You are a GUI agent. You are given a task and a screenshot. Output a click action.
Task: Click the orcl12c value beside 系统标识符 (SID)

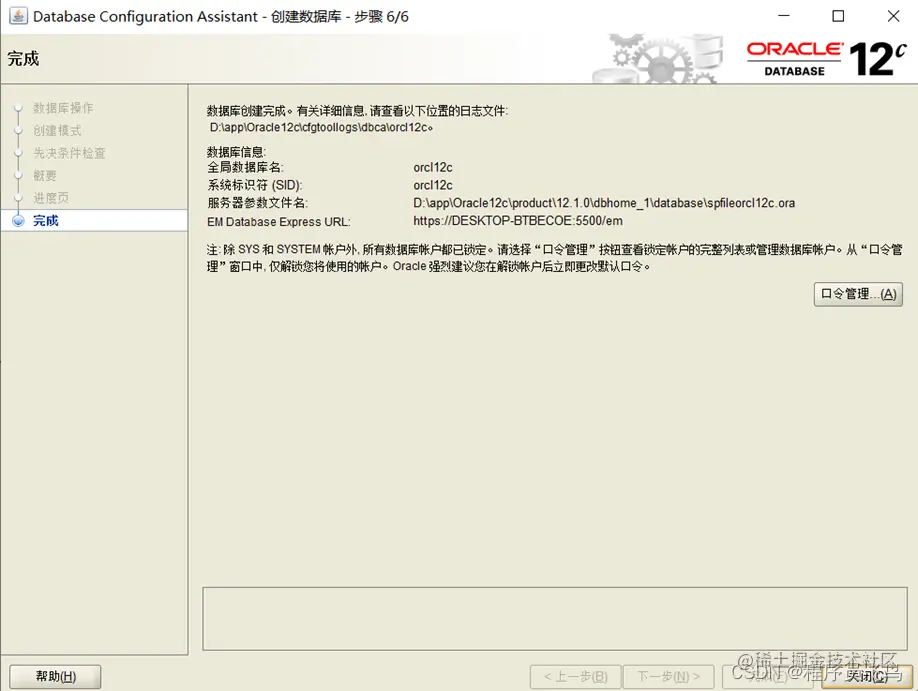click(x=433, y=185)
